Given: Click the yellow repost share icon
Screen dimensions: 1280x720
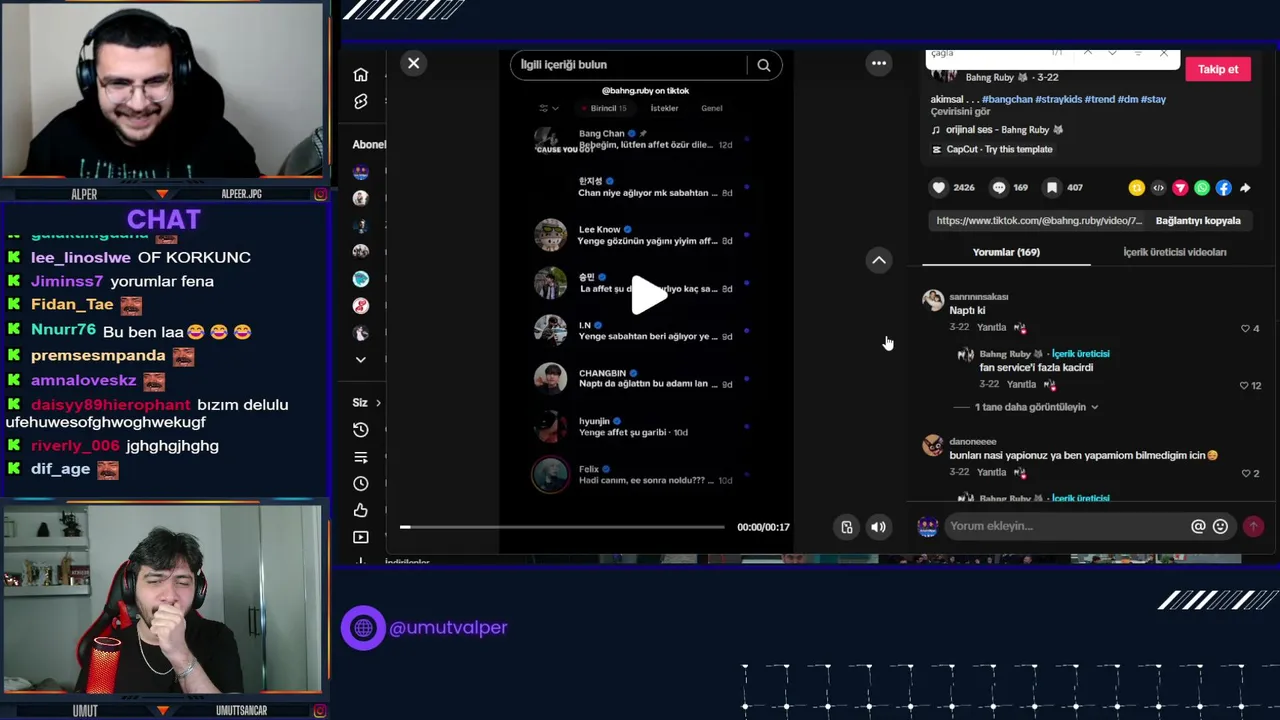Looking at the screenshot, I should (1137, 188).
